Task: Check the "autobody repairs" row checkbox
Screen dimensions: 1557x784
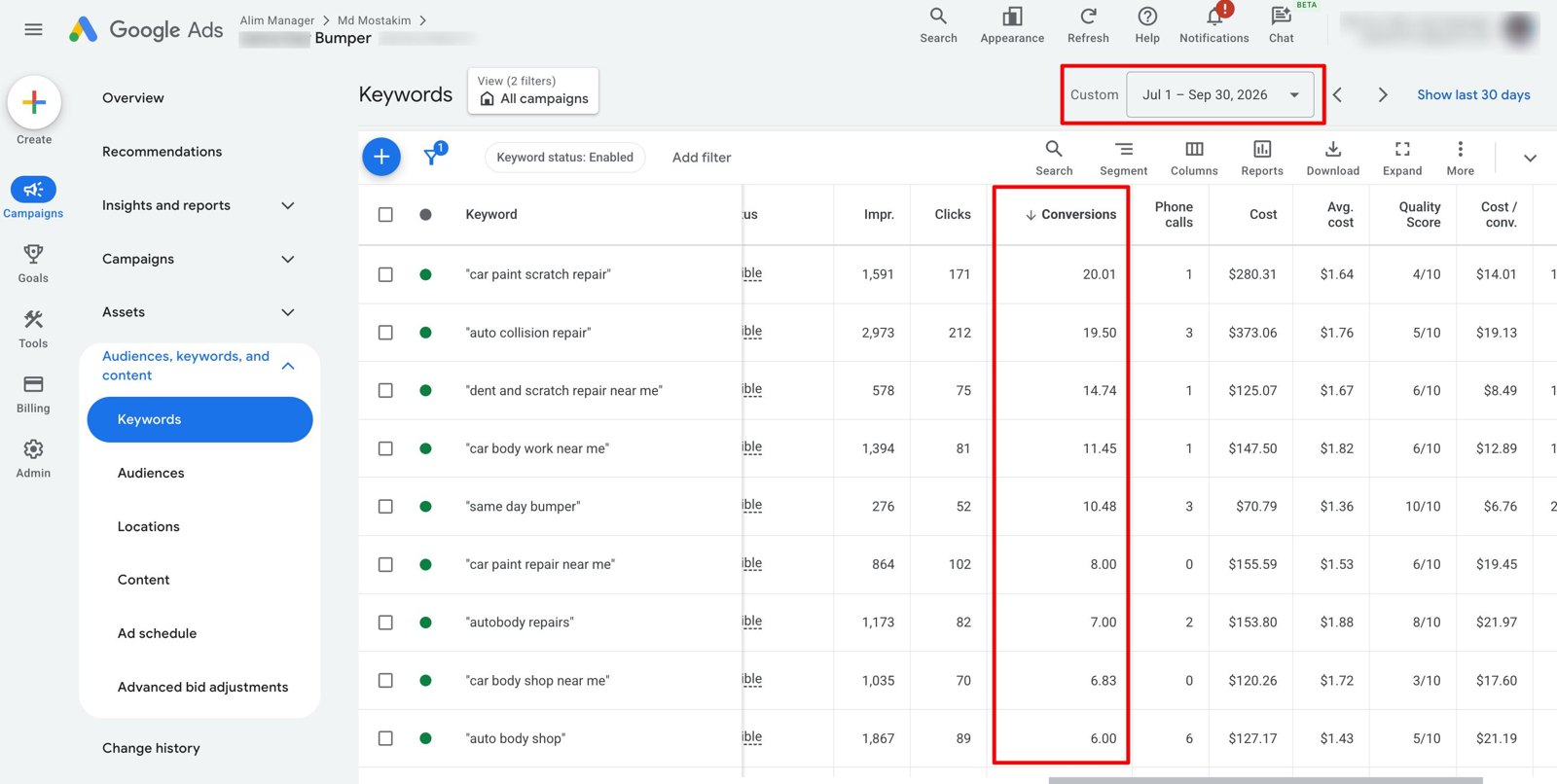Action: tap(385, 623)
